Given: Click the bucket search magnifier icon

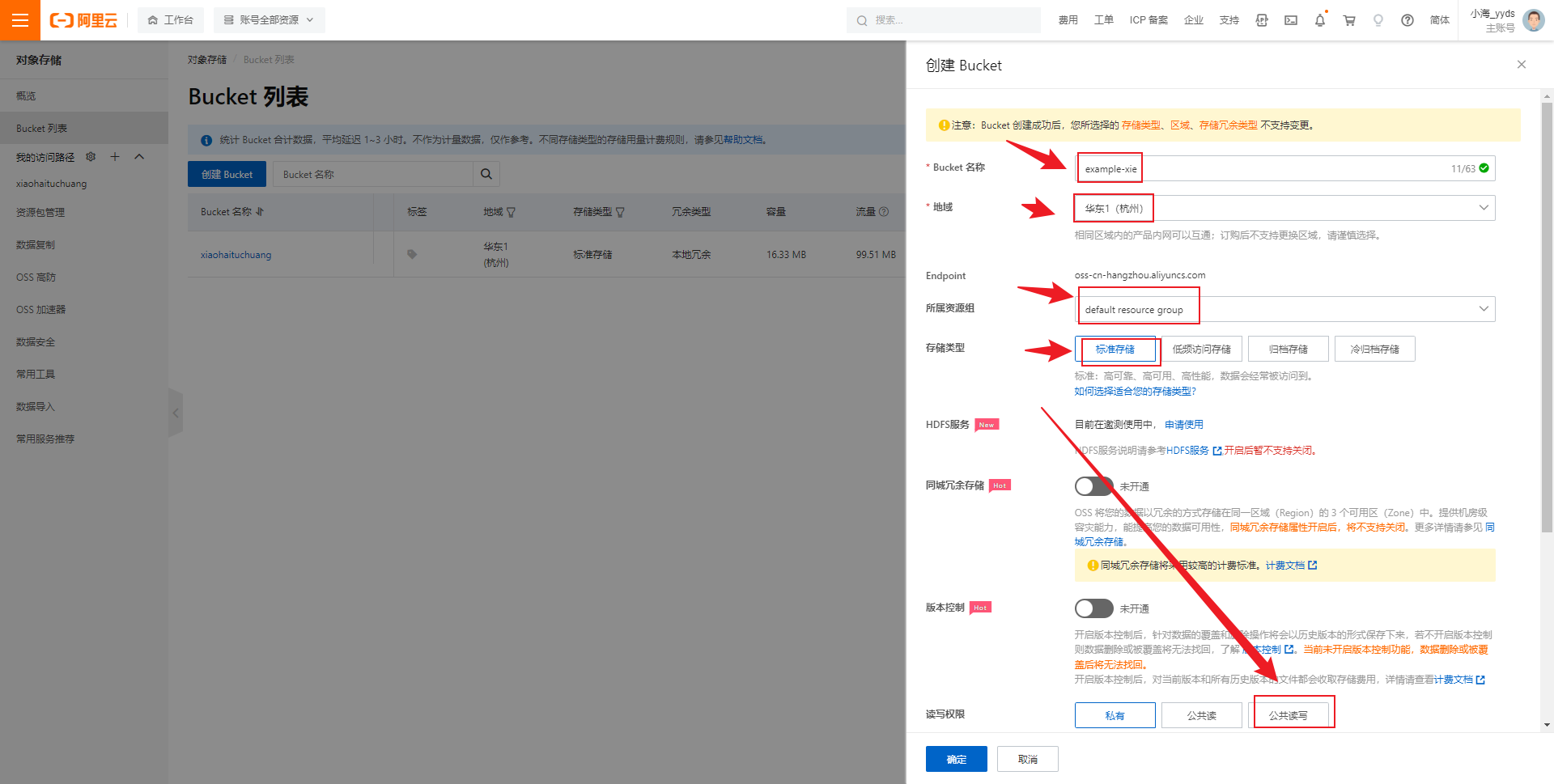Looking at the screenshot, I should pos(486,174).
